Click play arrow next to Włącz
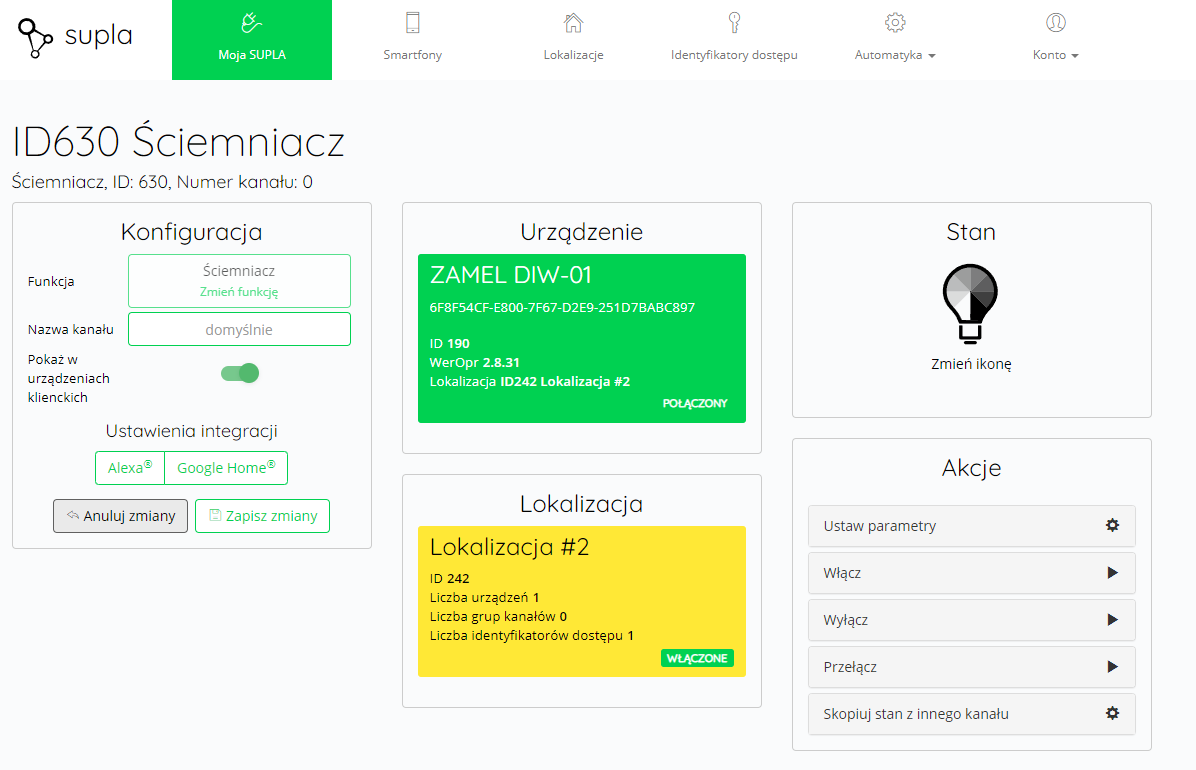This screenshot has height=770, width=1196. pyautogui.click(x=1112, y=572)
